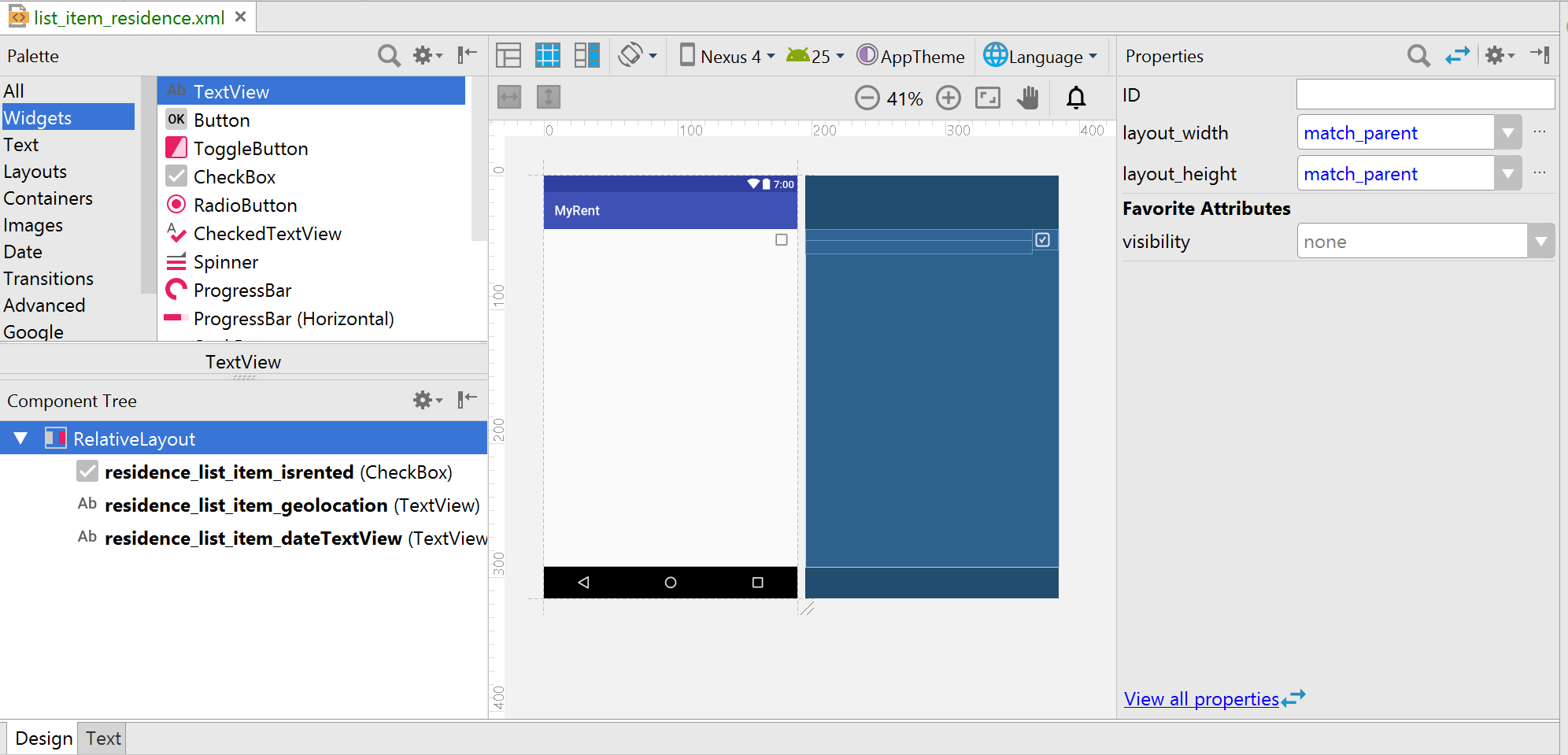Close the list_item_residence.xml tab
The height and width of the screenshot is (755, 1568).
241,17
